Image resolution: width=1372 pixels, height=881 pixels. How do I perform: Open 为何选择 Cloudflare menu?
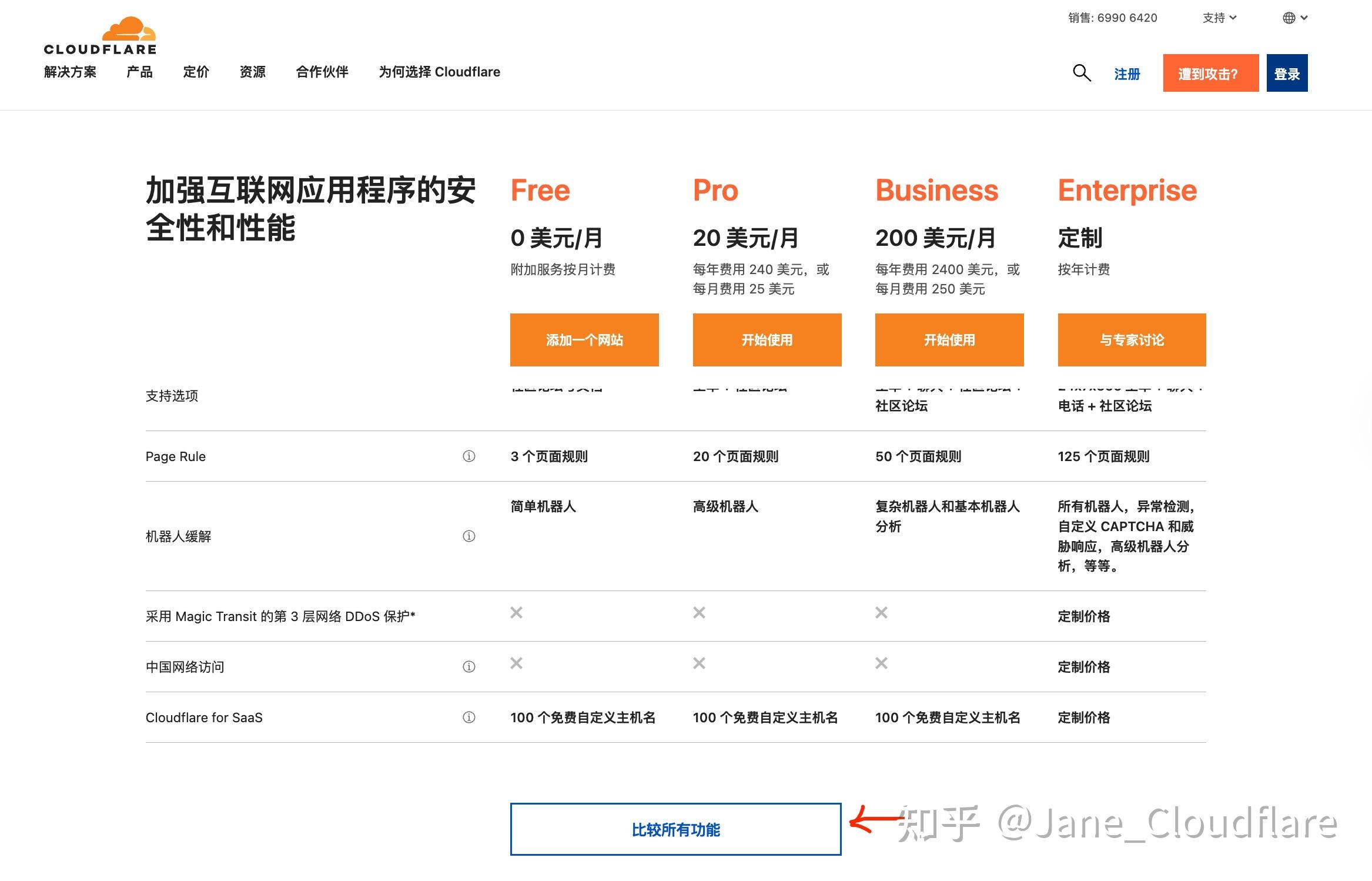439,72
